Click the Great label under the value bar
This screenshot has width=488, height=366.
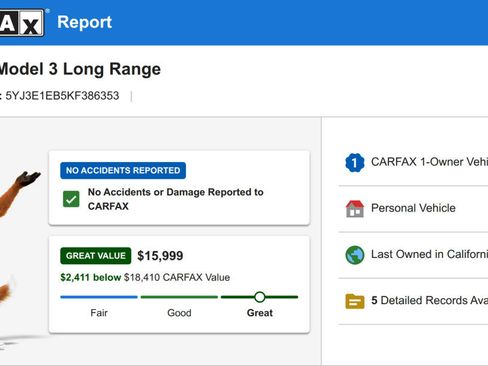tap(260, 313)
